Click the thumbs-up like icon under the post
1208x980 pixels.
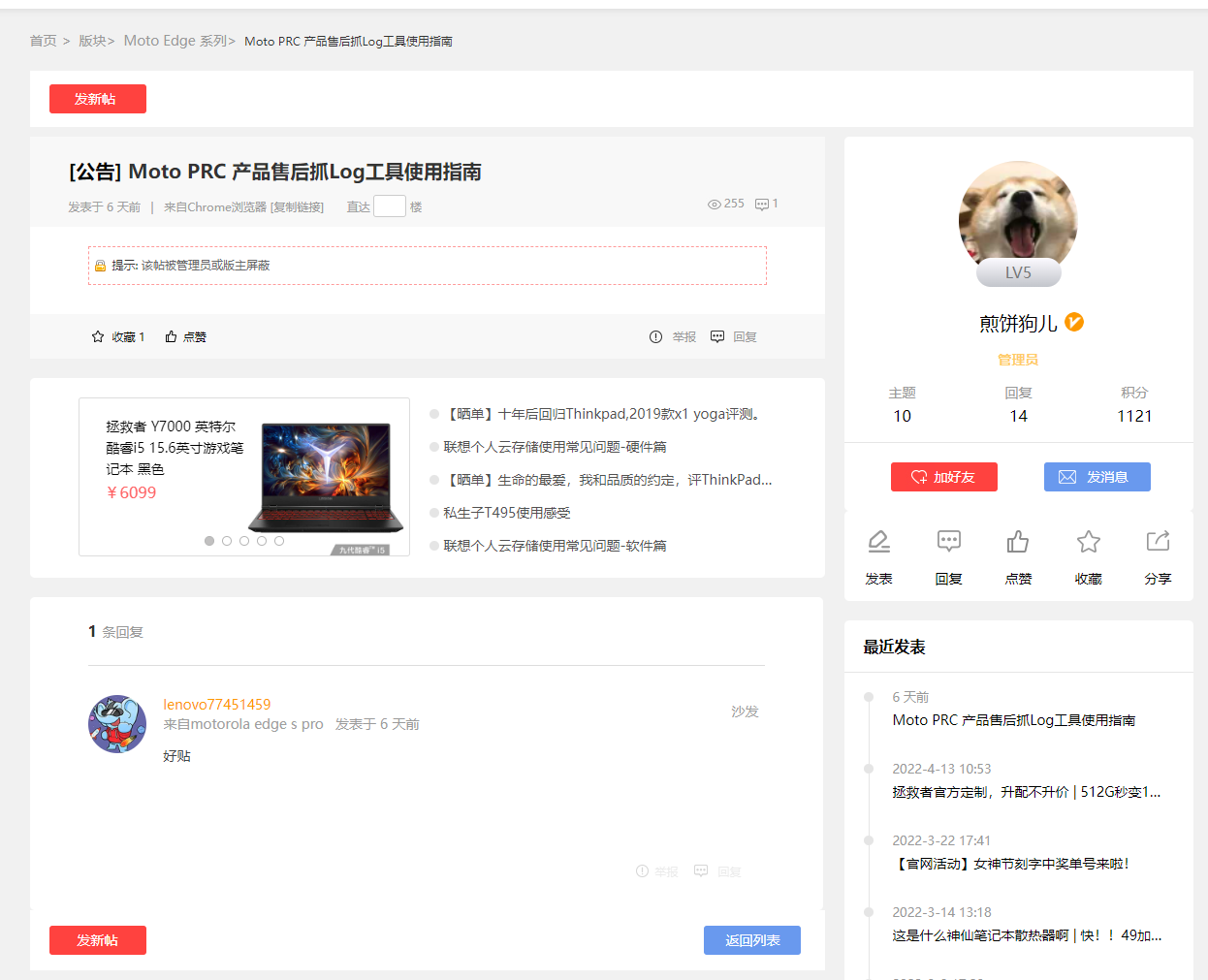(x=171, y=336)
